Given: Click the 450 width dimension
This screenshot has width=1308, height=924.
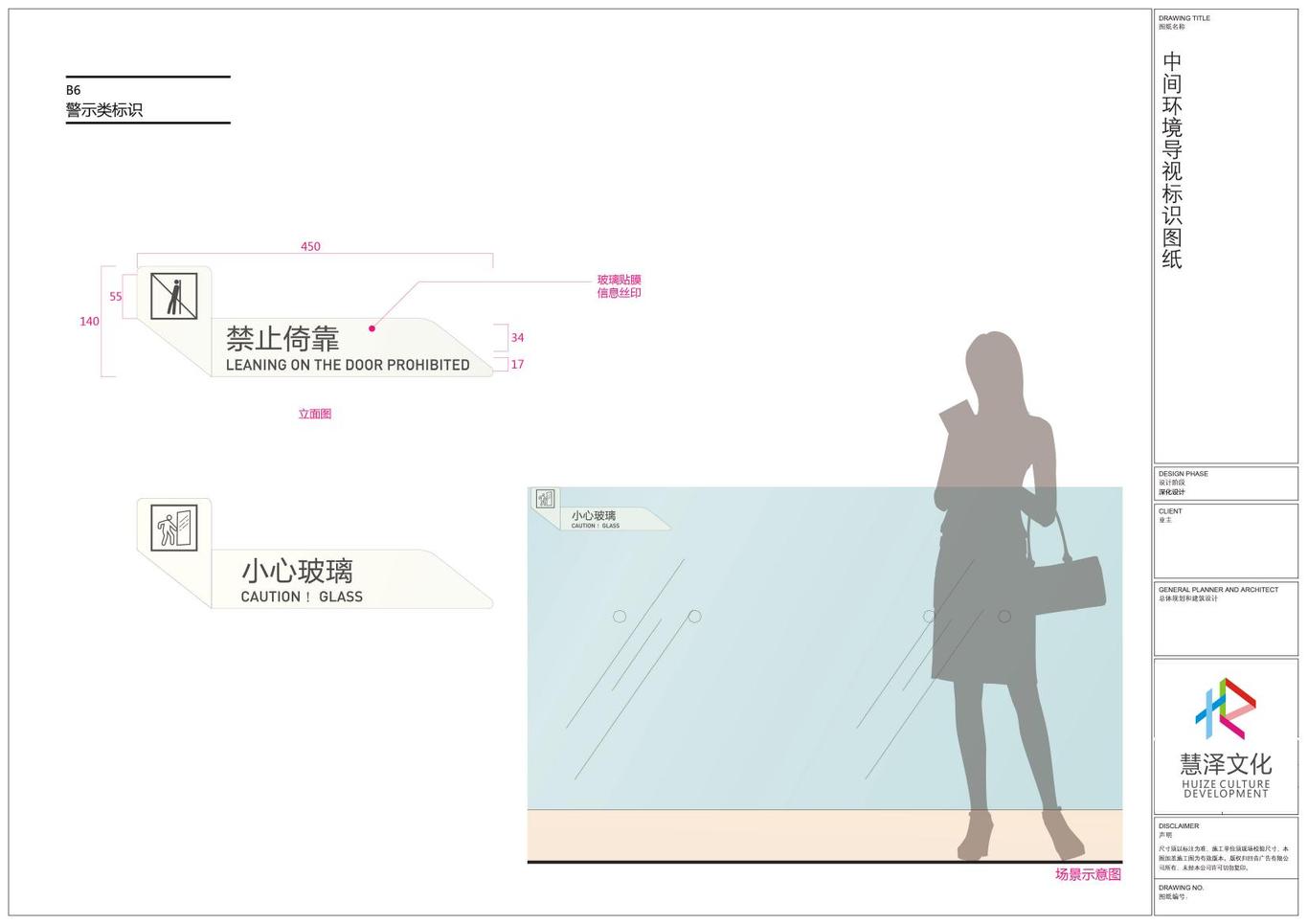Looking at the screenshot, I should point(311,246).
